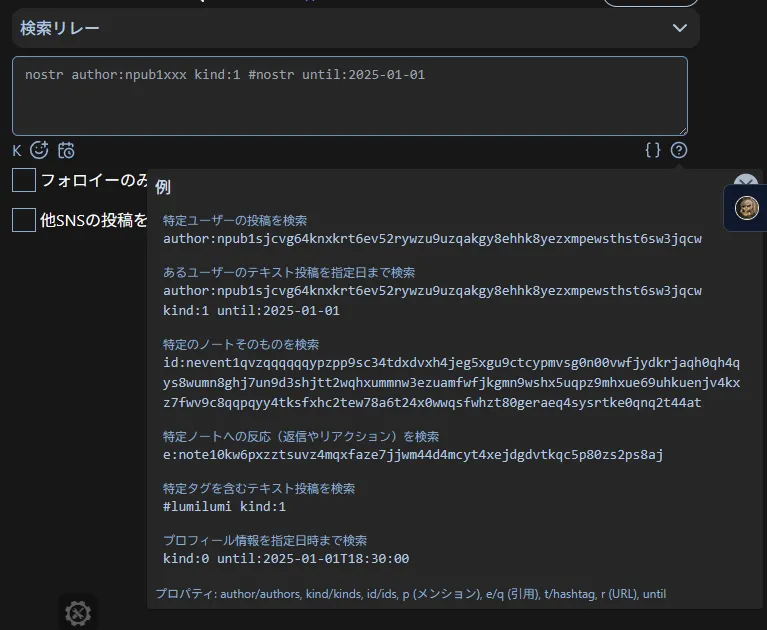Toggle the 他SNSの投稿 checkbox

click(24, 220)
